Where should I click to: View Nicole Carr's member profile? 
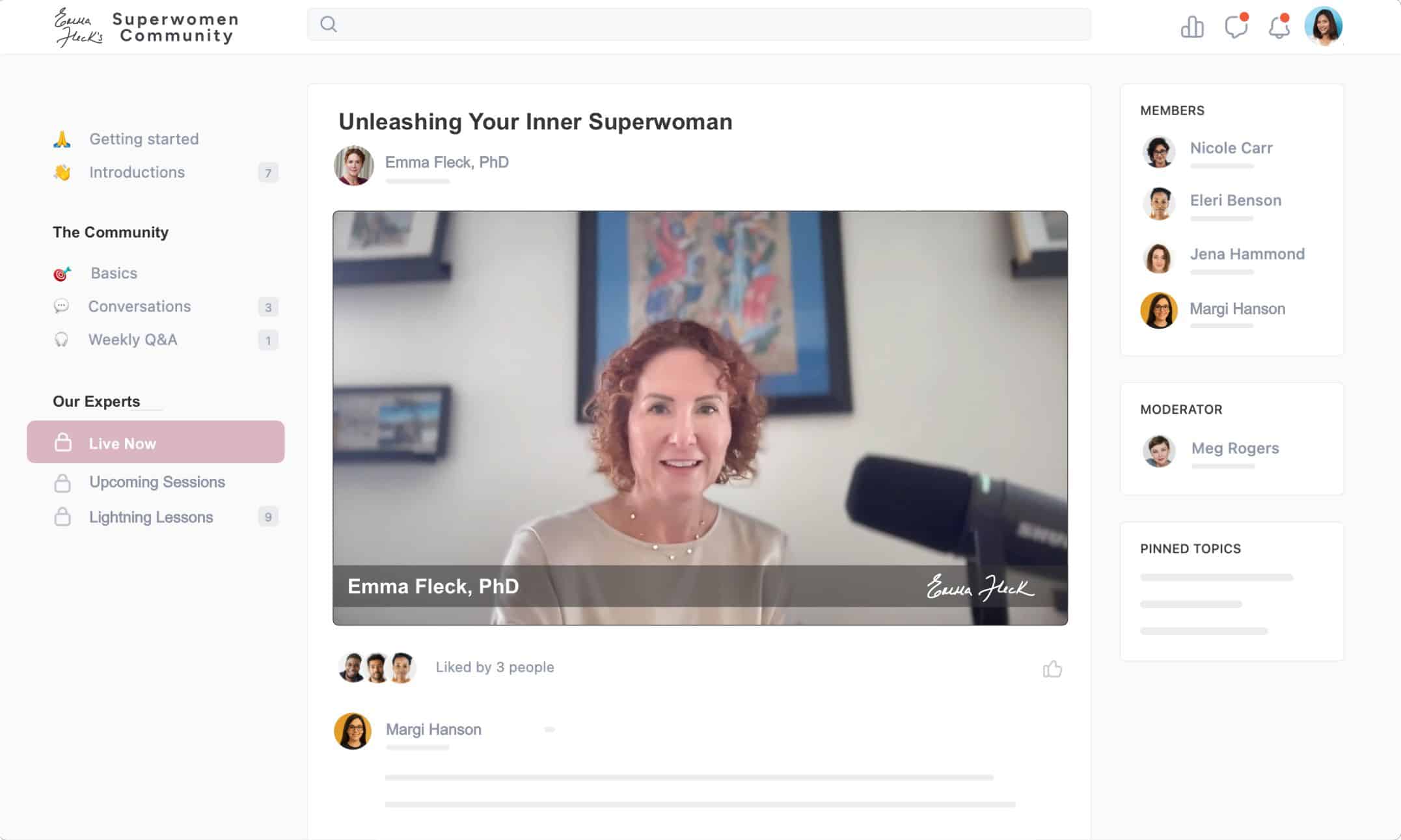1231,148
